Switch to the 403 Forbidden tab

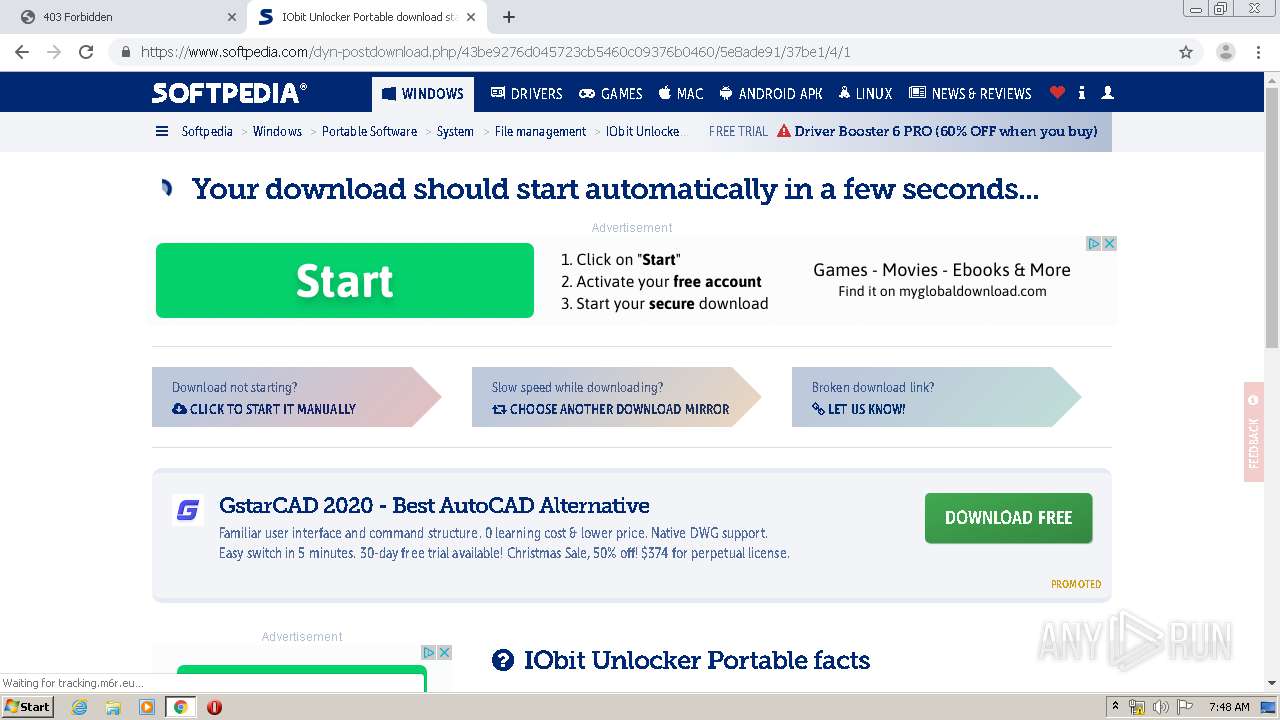coord(127,17)
